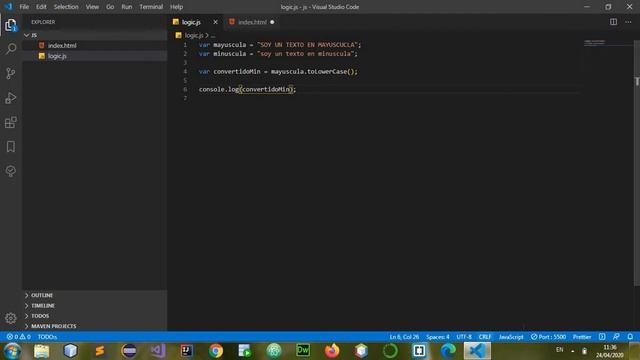
Task: Open the Extensions view
Action: click(11, 122)
